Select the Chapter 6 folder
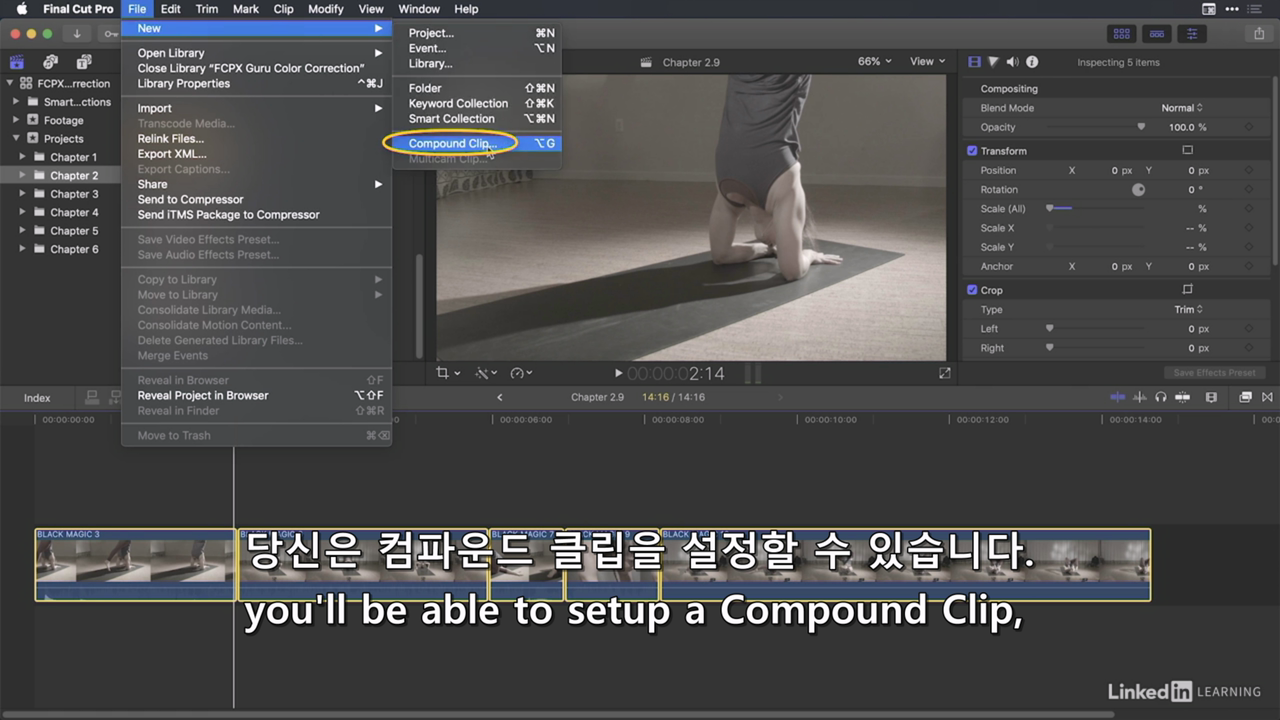This screenshot has height=720, width=1280. (74, 249)
